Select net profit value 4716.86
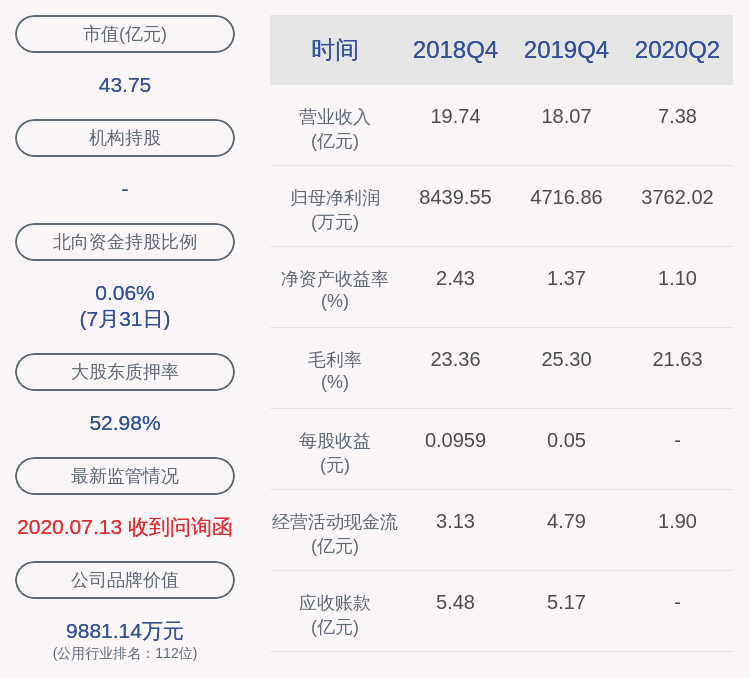 pos(566,198)
